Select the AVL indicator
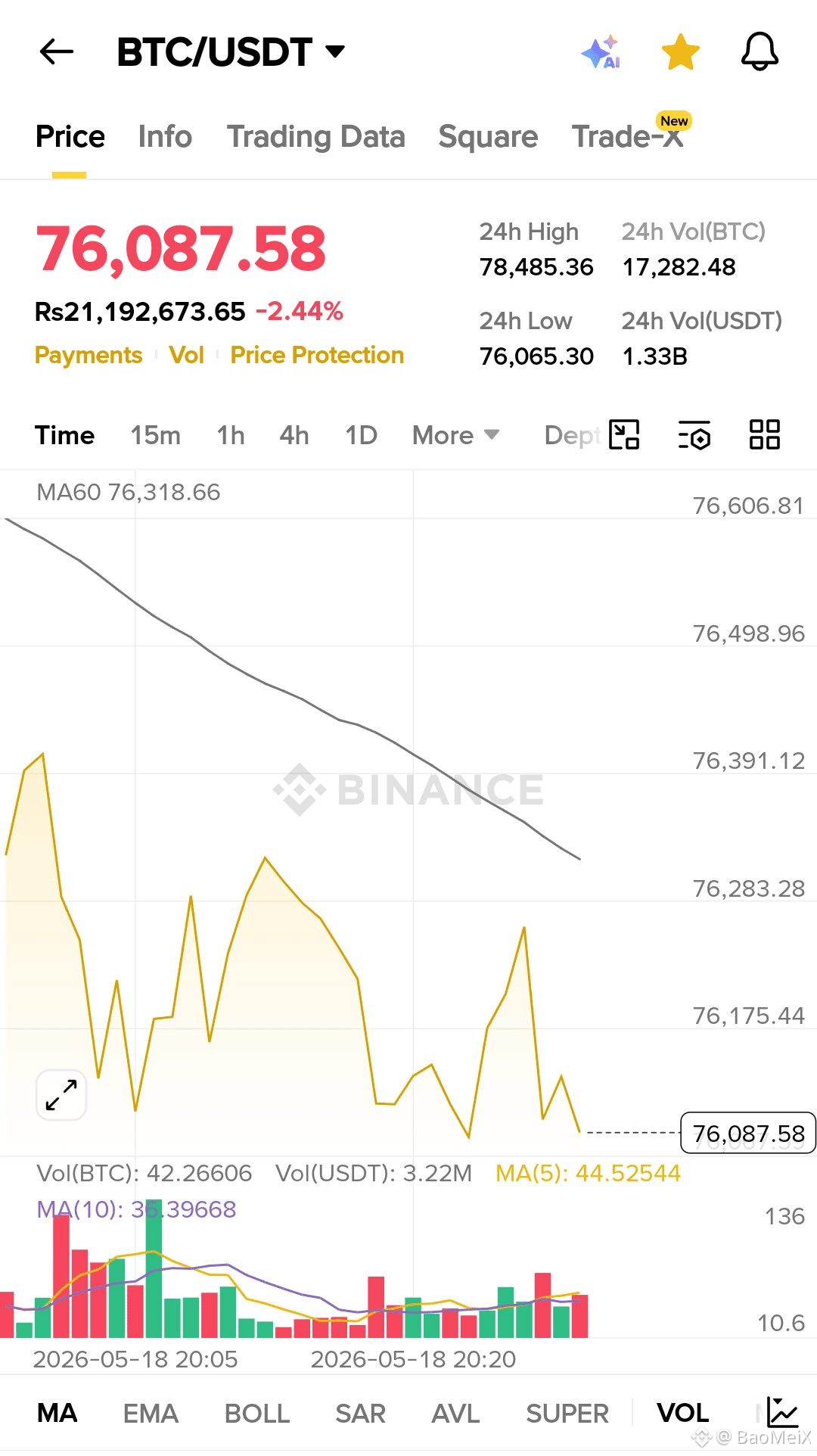The width and height of the screenshot is (817, 1456). [x=455, y=1413]
